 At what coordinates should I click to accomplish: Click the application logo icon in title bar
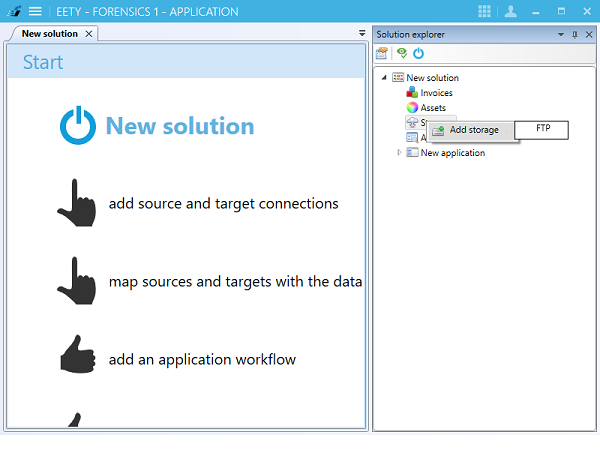coord(14,11)
